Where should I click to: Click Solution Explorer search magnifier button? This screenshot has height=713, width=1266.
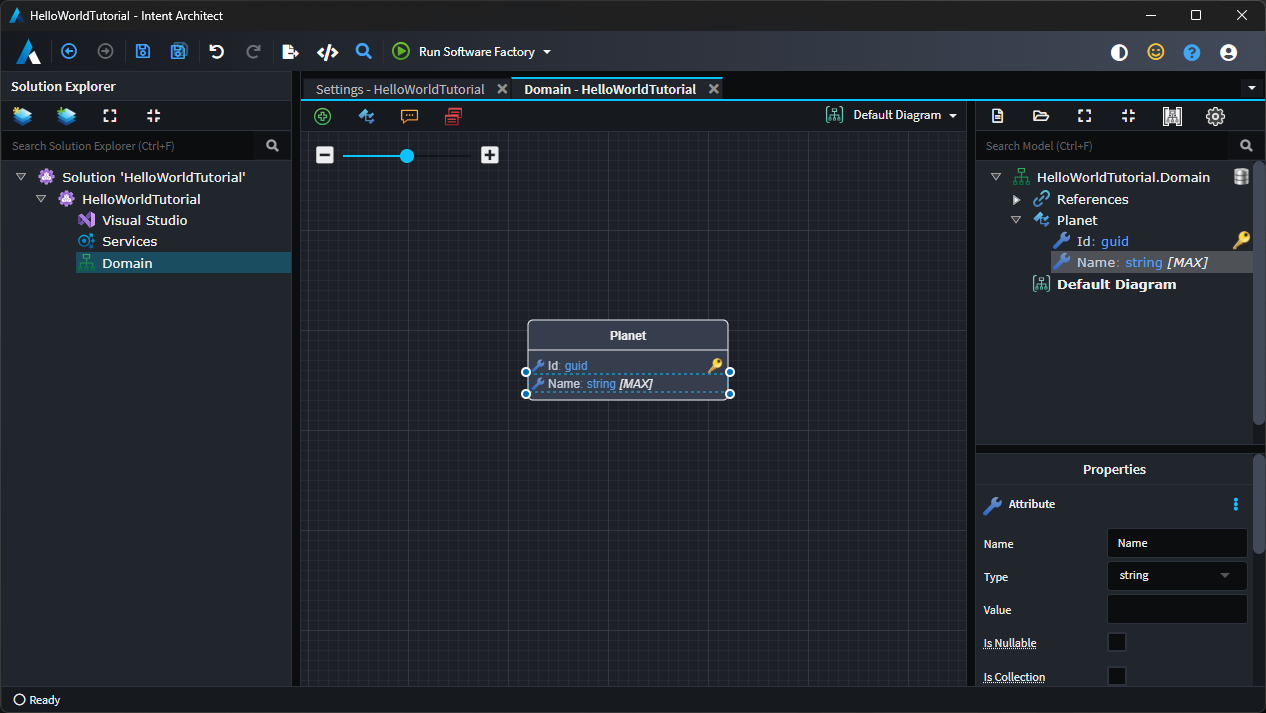pos(272,145)
